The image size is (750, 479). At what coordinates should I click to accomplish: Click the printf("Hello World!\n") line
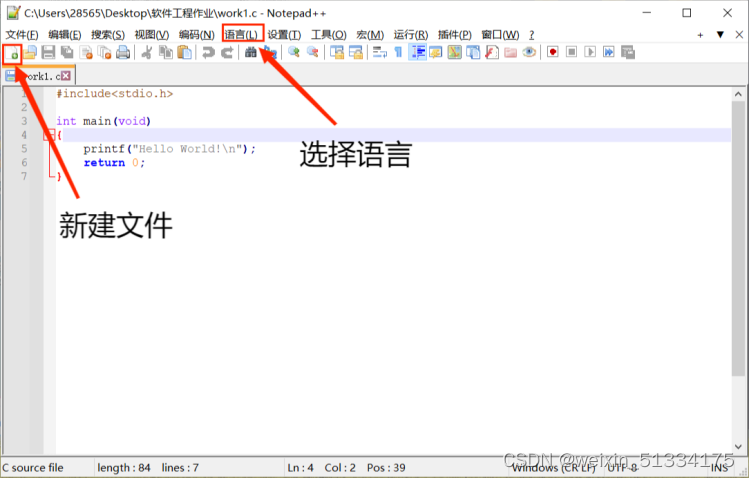coord(170,149)
